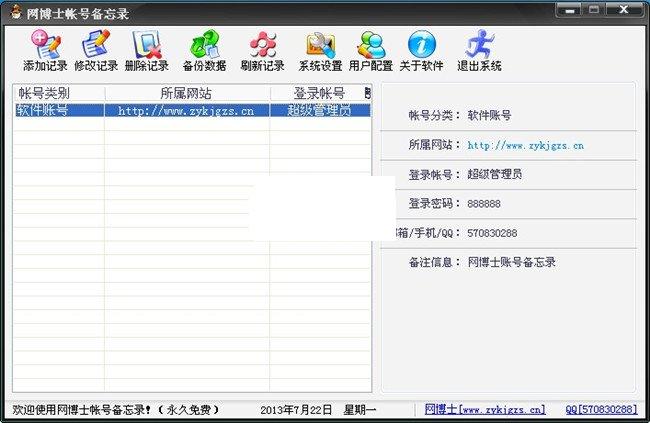
Task: Click the 登录密码 value 888888
Action: (x=484, y=203)
